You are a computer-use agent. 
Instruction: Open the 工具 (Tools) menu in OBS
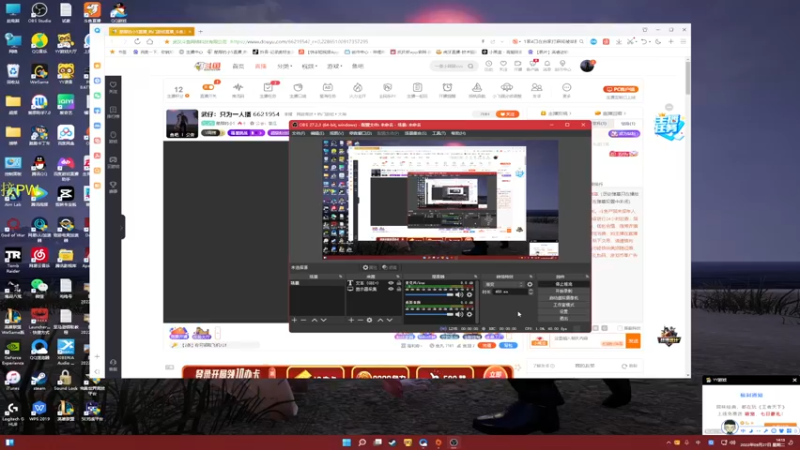(x=439, y=133)
